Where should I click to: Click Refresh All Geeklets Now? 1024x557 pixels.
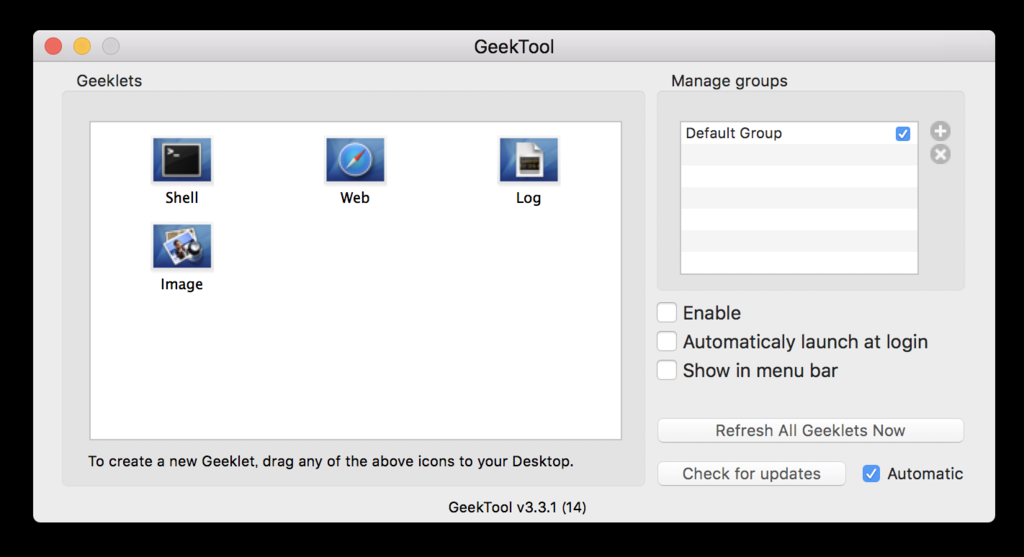[x=810, y=430]
